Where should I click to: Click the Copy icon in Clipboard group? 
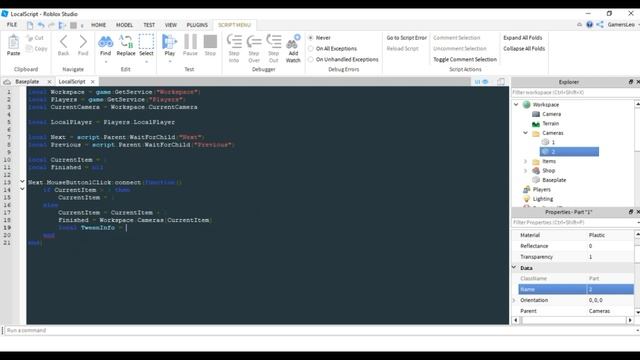(29, 49)
